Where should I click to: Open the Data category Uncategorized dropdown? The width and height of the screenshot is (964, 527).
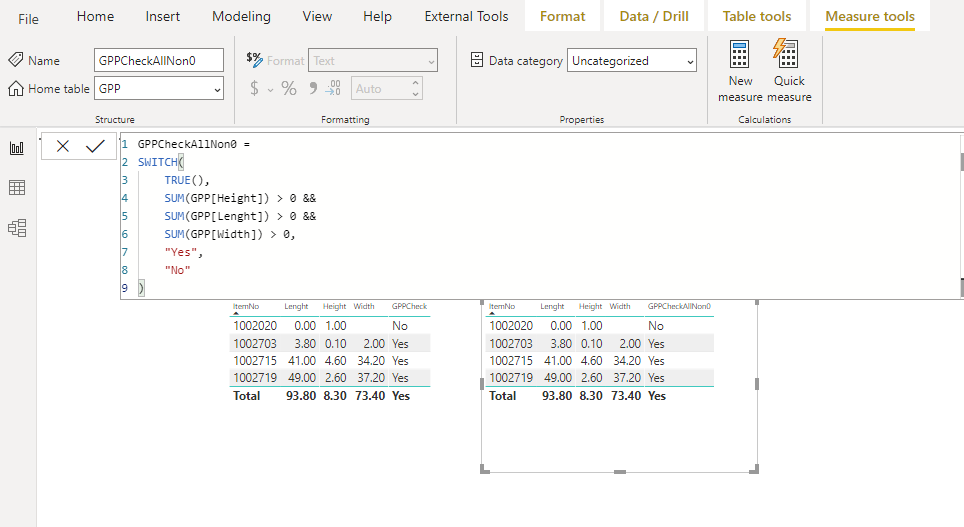(631, 60)
